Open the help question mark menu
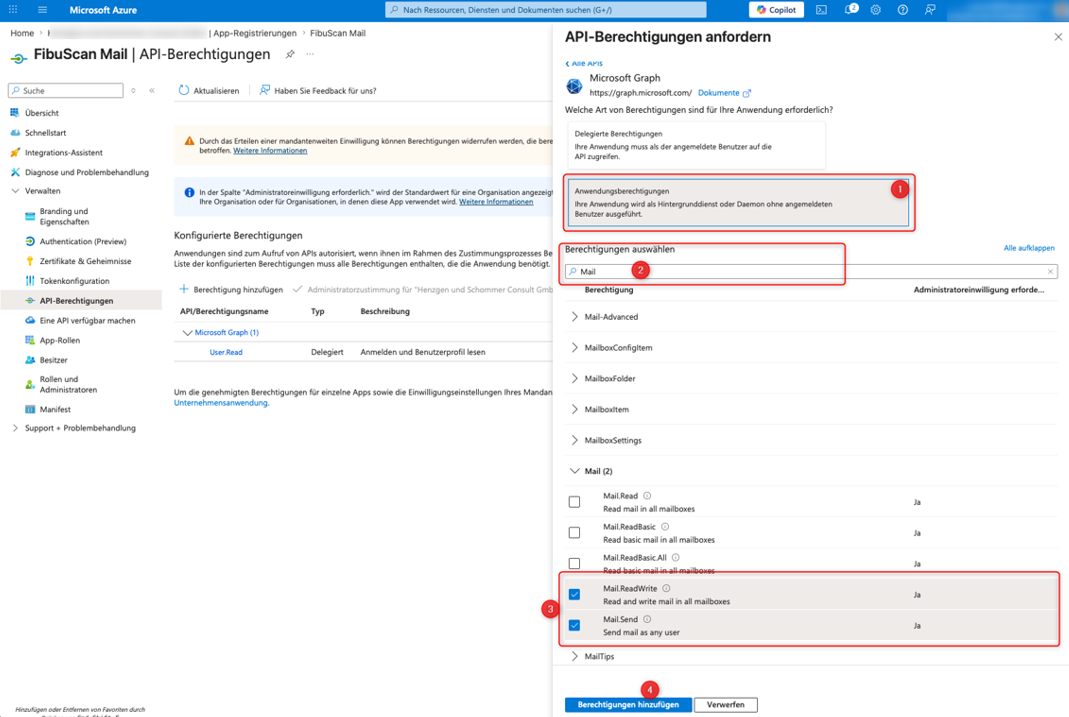Image resolution: width=1069 pixels, height=717 pixels. [x=903, y=10]
